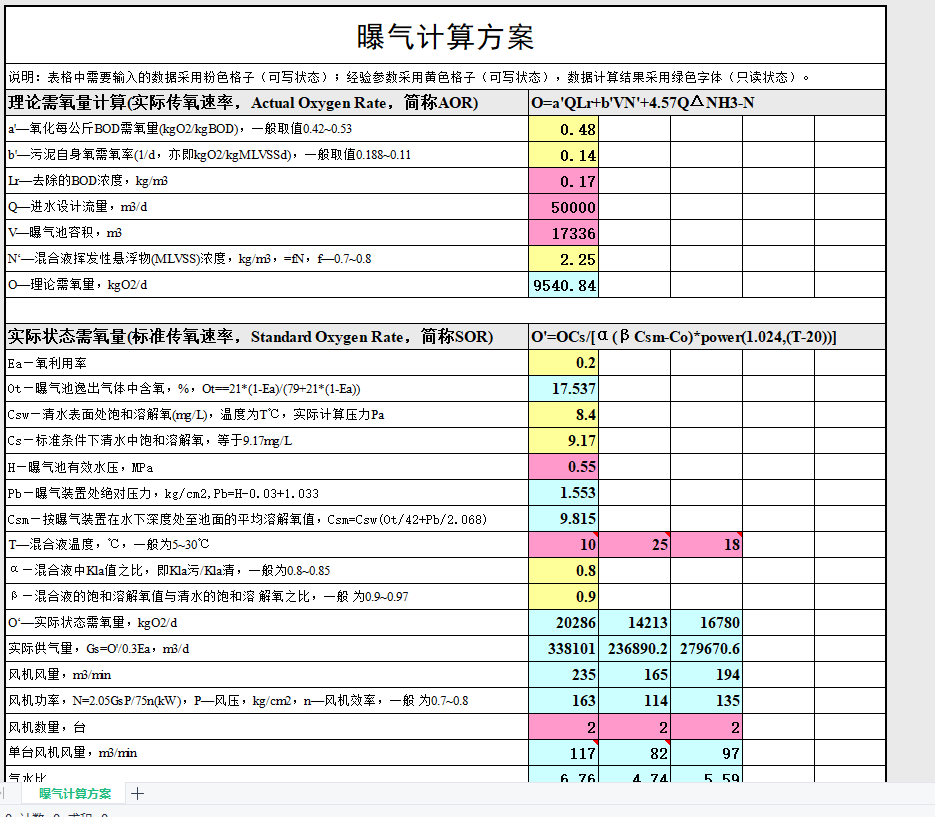935x817 pixels.
Task: Switch to the 曝气计算方案 sheet tab
Action: pyautogui.click(x=75, y=794)
